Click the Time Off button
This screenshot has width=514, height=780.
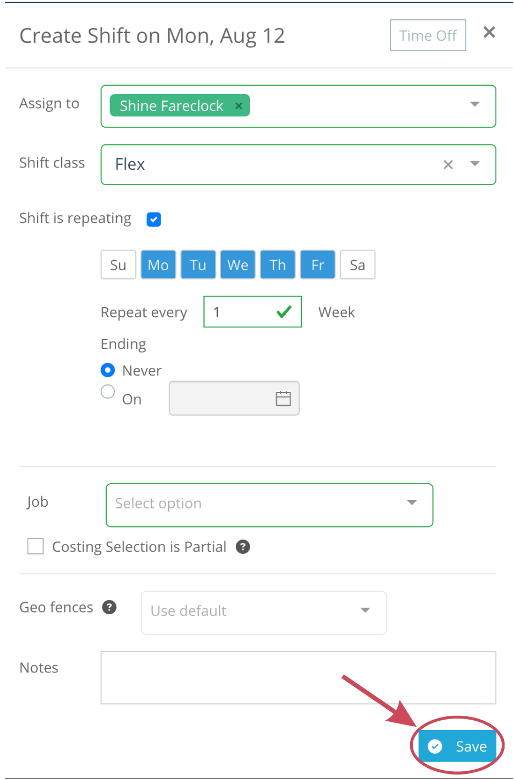[x=428, y=35]
